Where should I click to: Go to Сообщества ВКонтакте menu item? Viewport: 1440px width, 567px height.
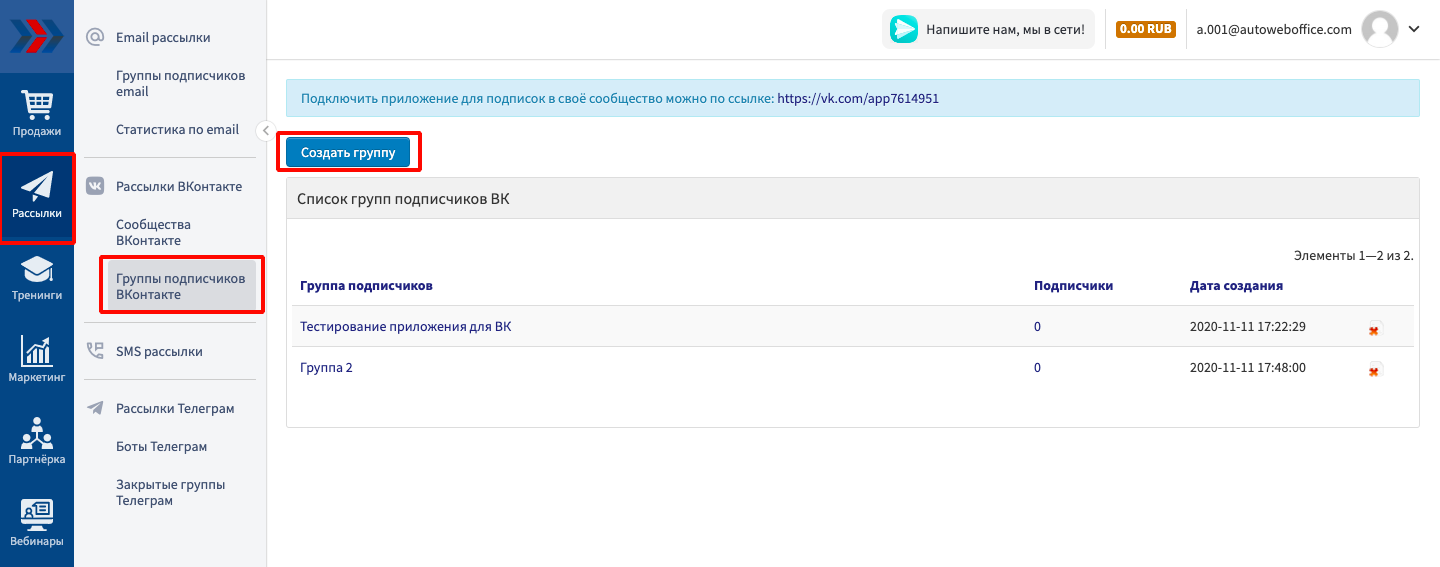153,232
